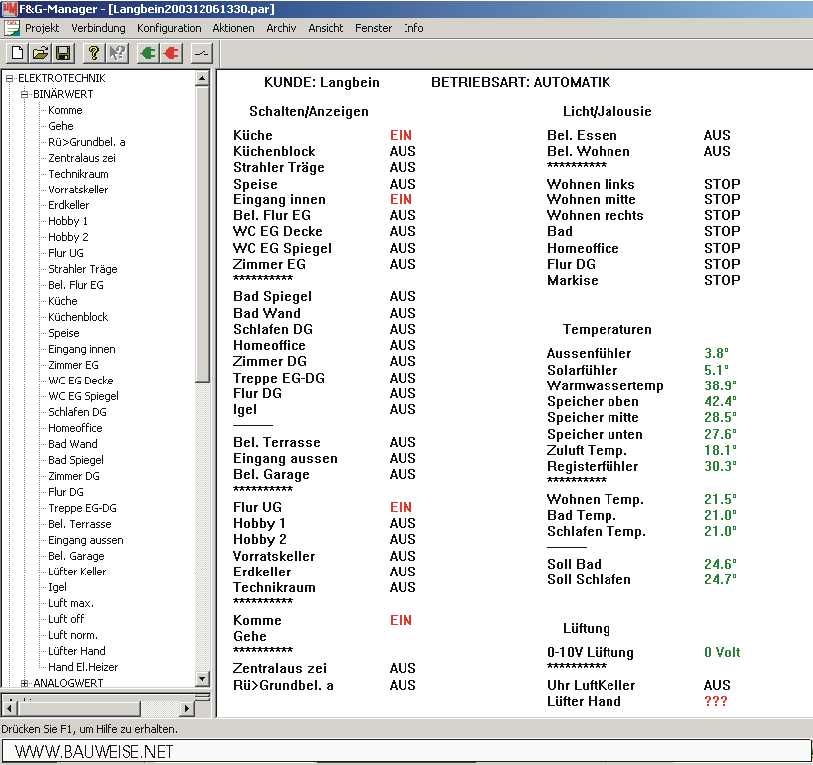Click the New file toolbar icon
Image resolution: width=813 pixels, height=765 pixels.
[17, 53]
